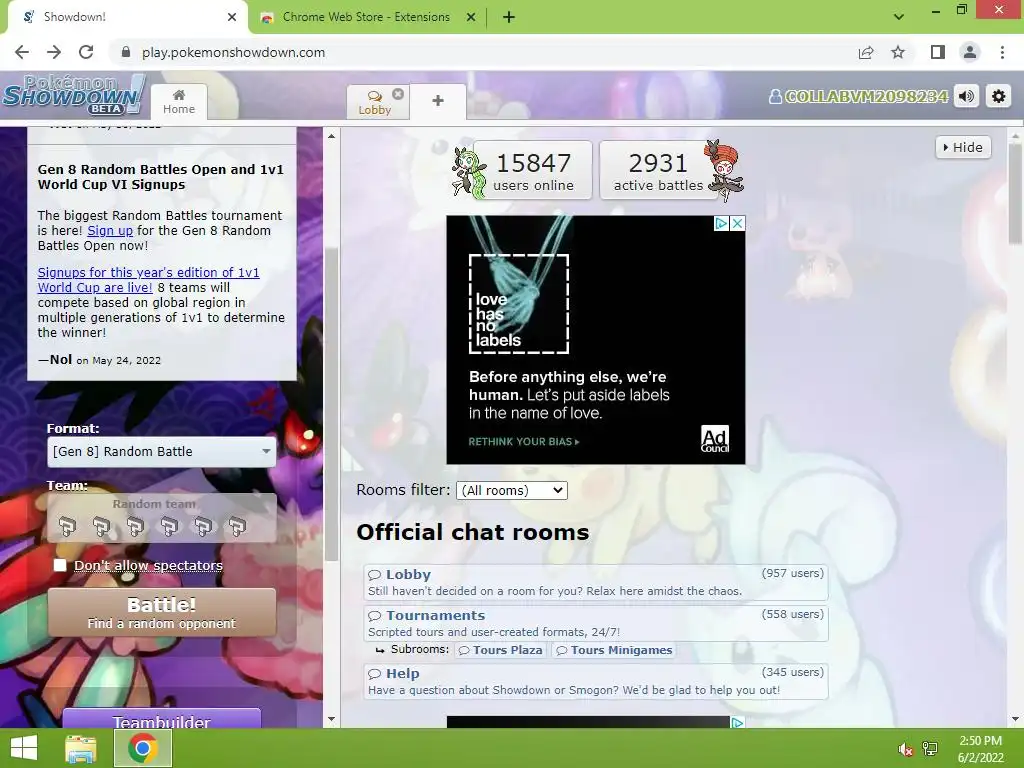Viewport: 1024px width, 768px height.
Task: Join the Lobby chat room
Action: coord(596,582)
